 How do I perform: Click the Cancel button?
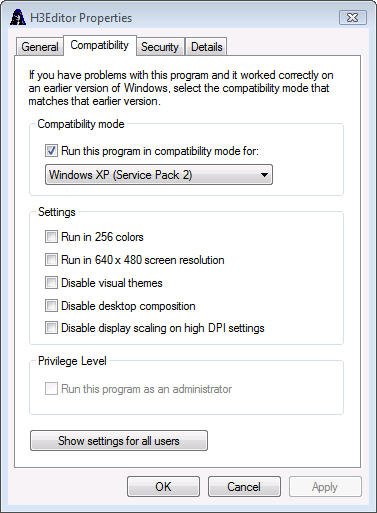(244, 487)
